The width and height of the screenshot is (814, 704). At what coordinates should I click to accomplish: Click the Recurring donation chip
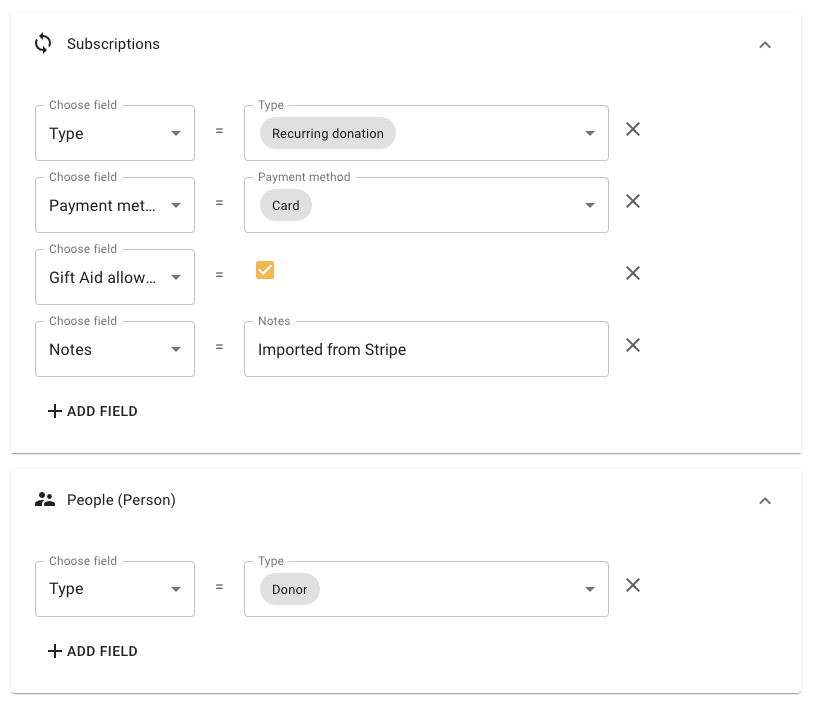(x=328, y=133)
